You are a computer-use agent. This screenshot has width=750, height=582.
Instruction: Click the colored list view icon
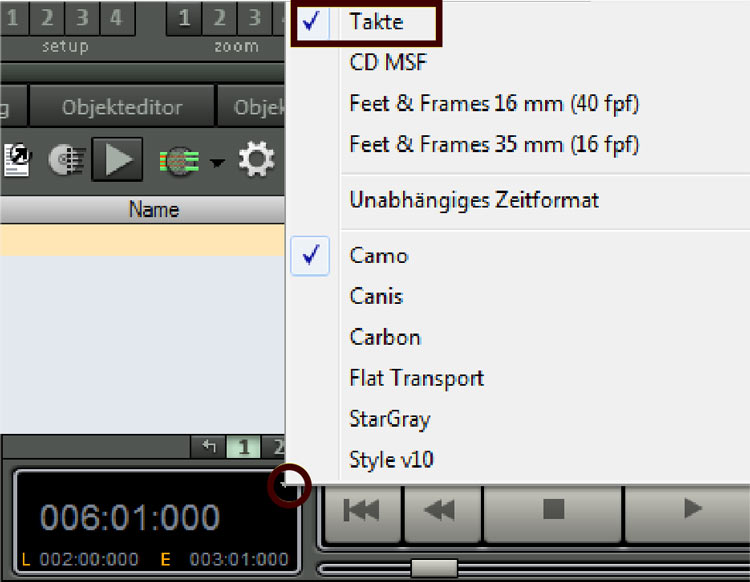pos(179,161)
